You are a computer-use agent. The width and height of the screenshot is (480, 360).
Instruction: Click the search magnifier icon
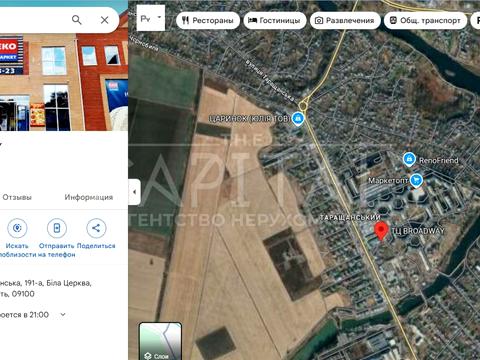[x=77, y=20]
